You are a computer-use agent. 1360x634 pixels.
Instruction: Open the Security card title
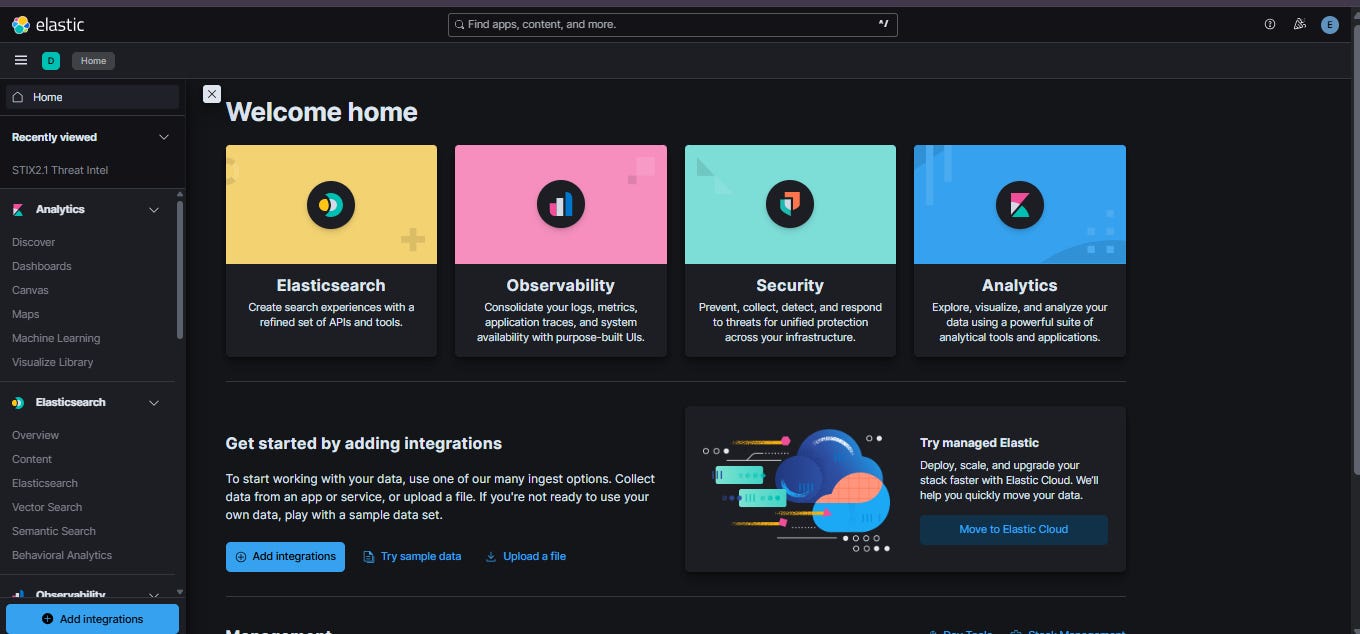click(790, 285)
